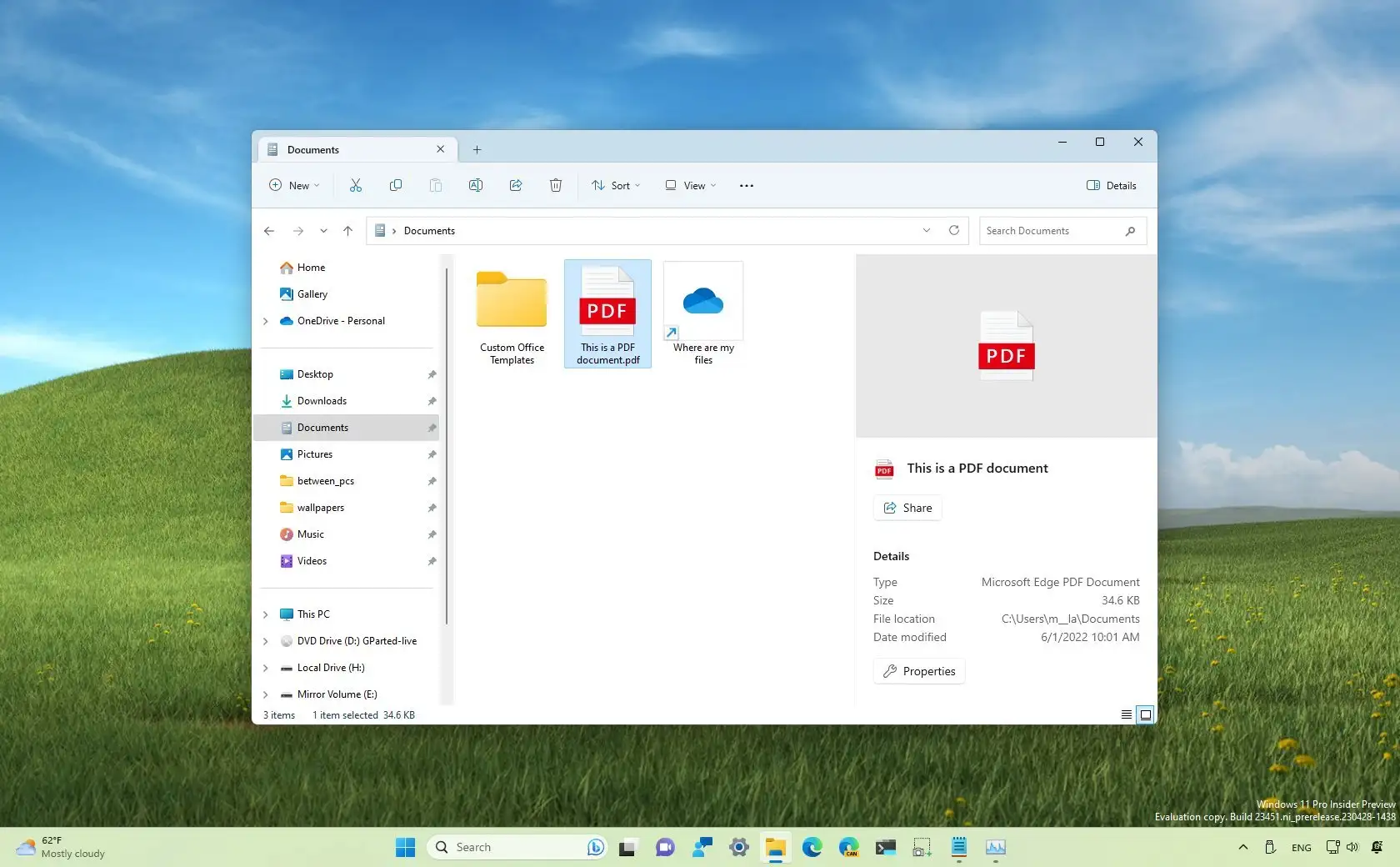Click volume icon in system tray
The image size is (1400, 867).
[1352, 847]
